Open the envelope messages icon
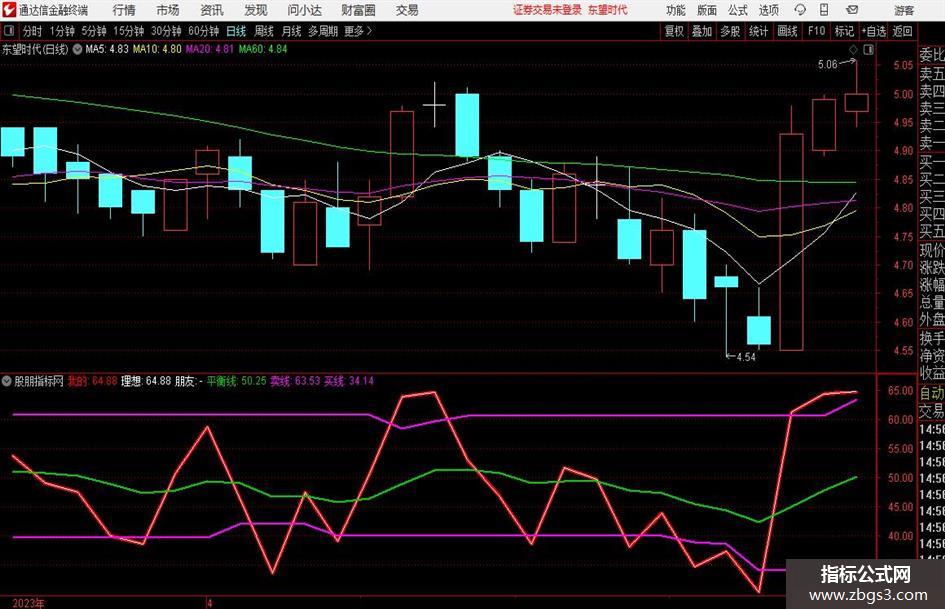Viewport: 945px width, 609px height. coord(852,10)
